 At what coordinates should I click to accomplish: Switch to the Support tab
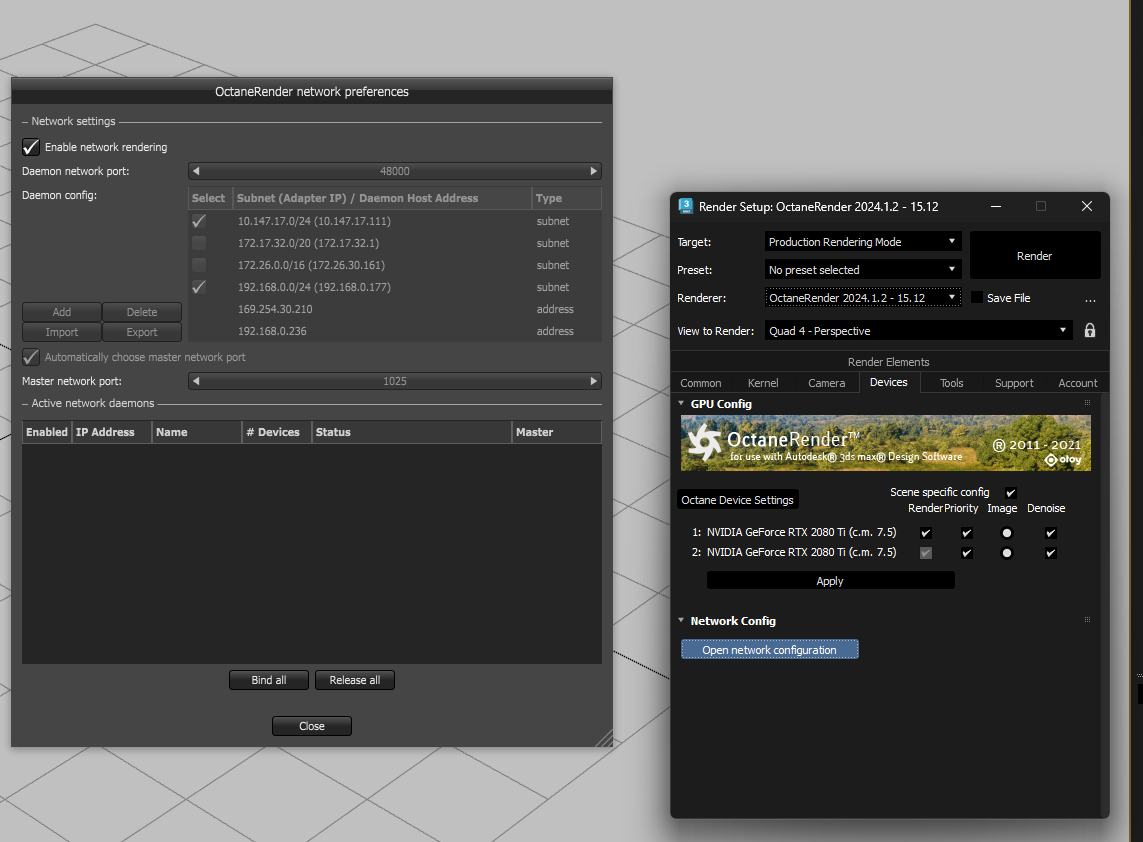tap(1014, 383)
